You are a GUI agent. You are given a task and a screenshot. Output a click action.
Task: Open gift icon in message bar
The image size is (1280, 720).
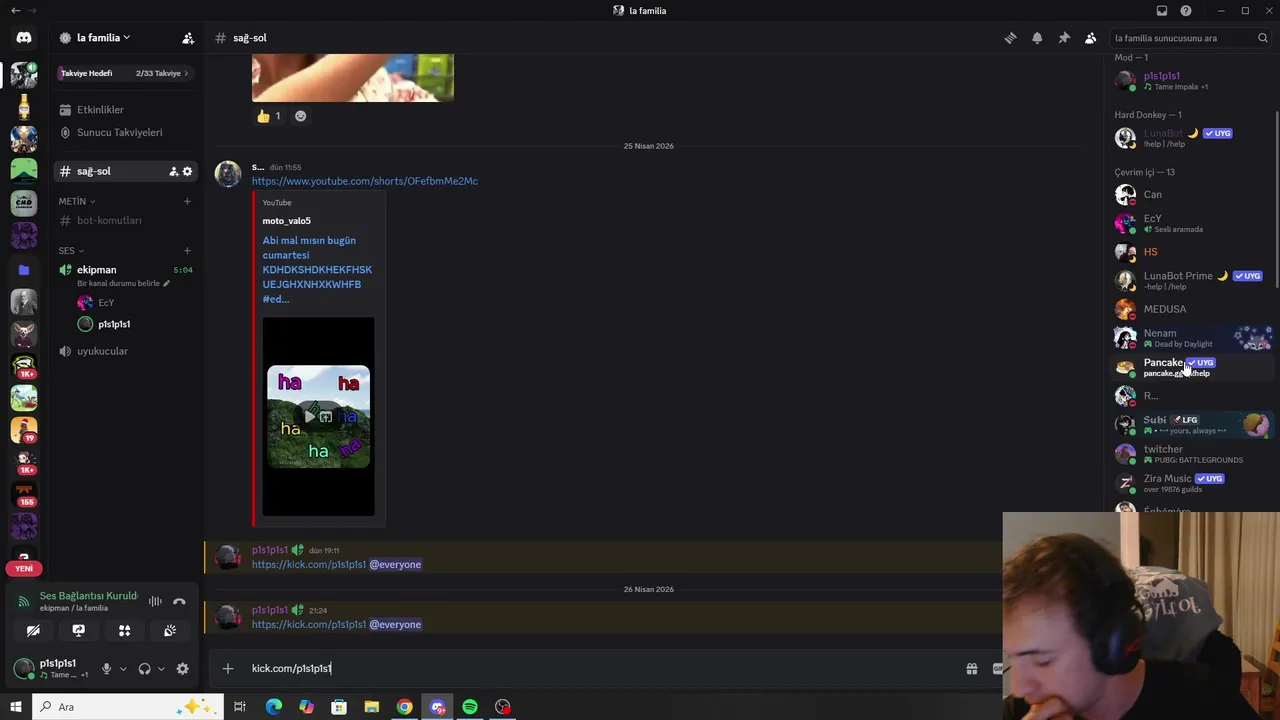(972, 668)
